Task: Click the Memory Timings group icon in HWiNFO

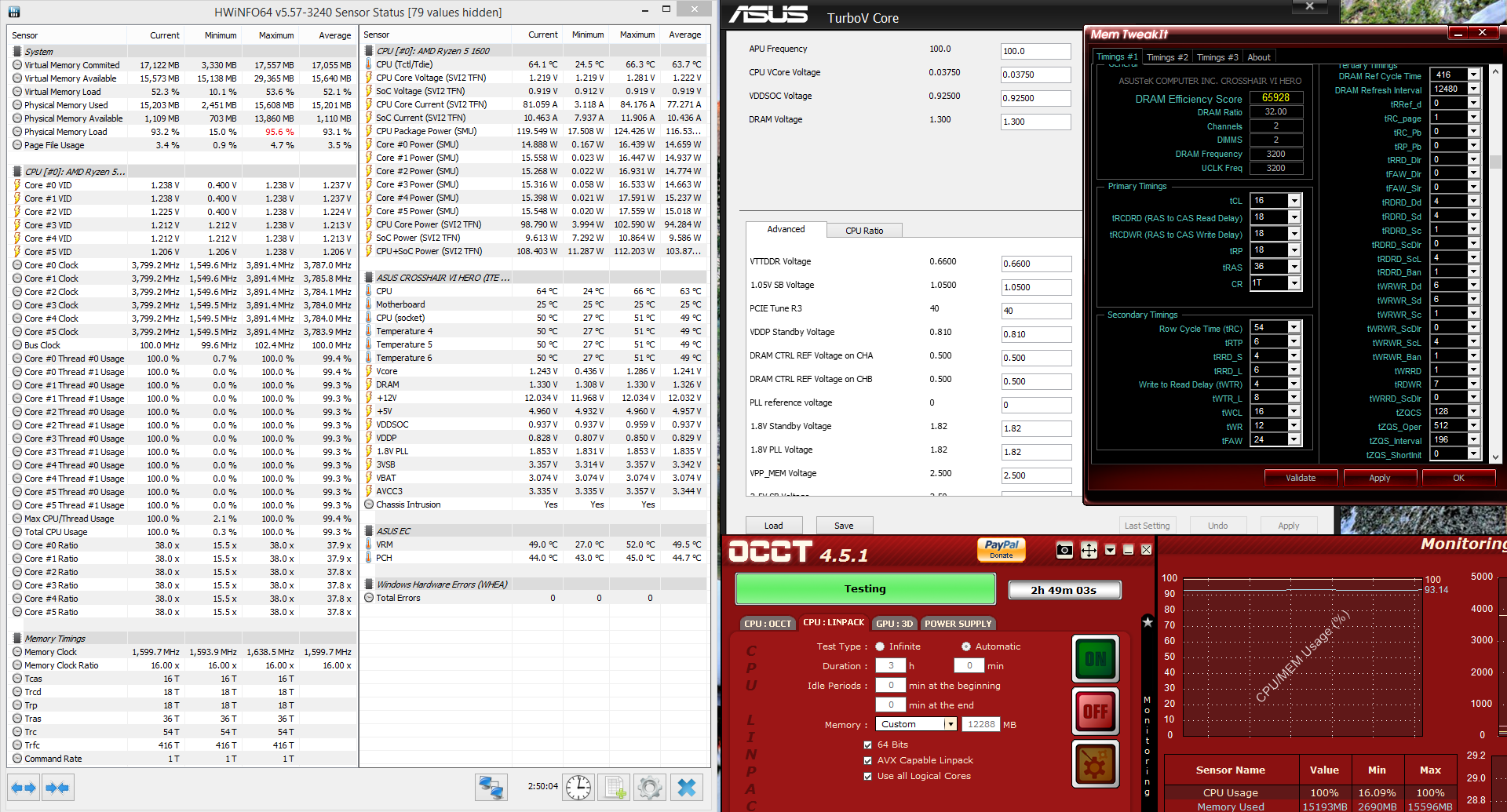Action: (17, 639)
